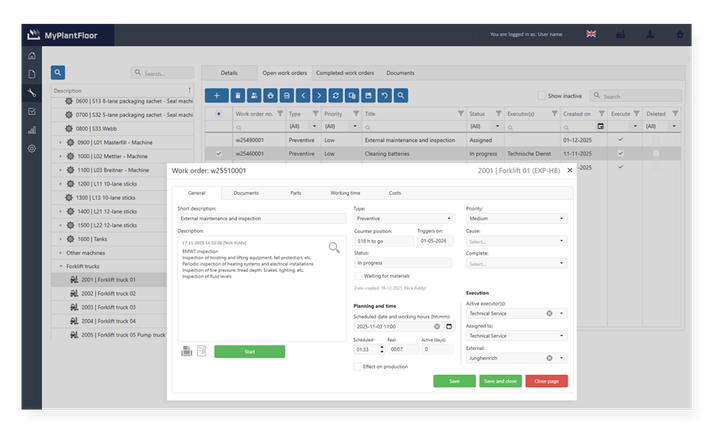Click the magnifier search icon in toolbar
Image resolution: width=713 pixels, height=435 pixels.
point(401,95)
